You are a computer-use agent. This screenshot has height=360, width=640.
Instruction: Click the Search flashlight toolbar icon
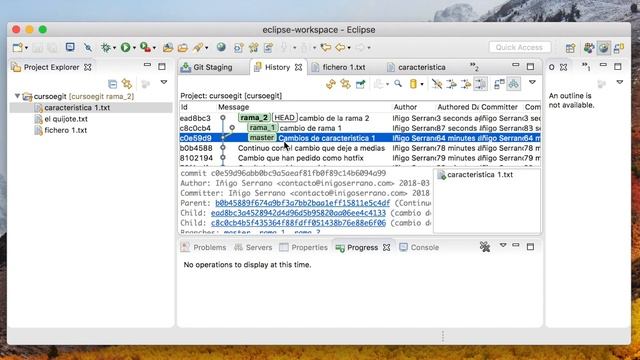pyautogui.click(x=198, y=47)
